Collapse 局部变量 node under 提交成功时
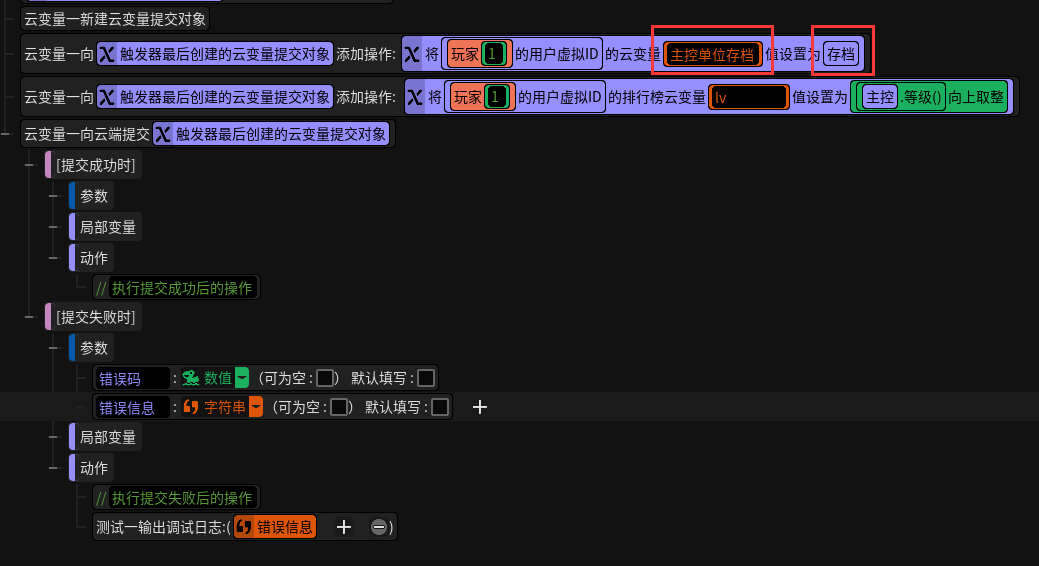 tap(53, 227)
